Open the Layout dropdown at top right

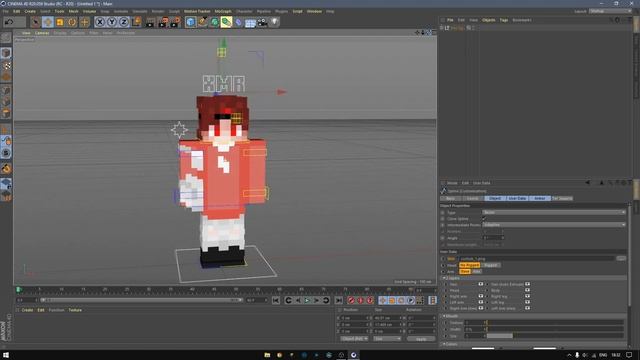tap(610, 11)
